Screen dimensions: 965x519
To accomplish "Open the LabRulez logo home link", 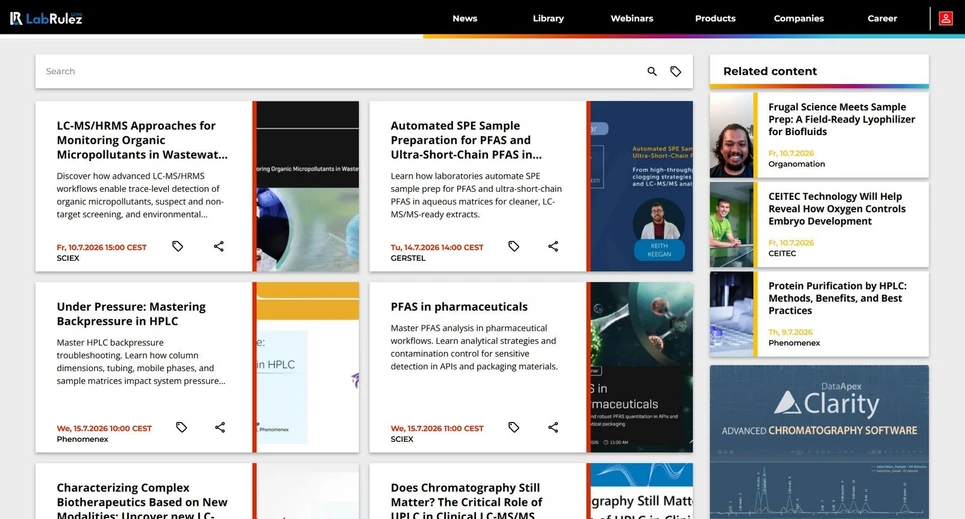I will (46, 18).
